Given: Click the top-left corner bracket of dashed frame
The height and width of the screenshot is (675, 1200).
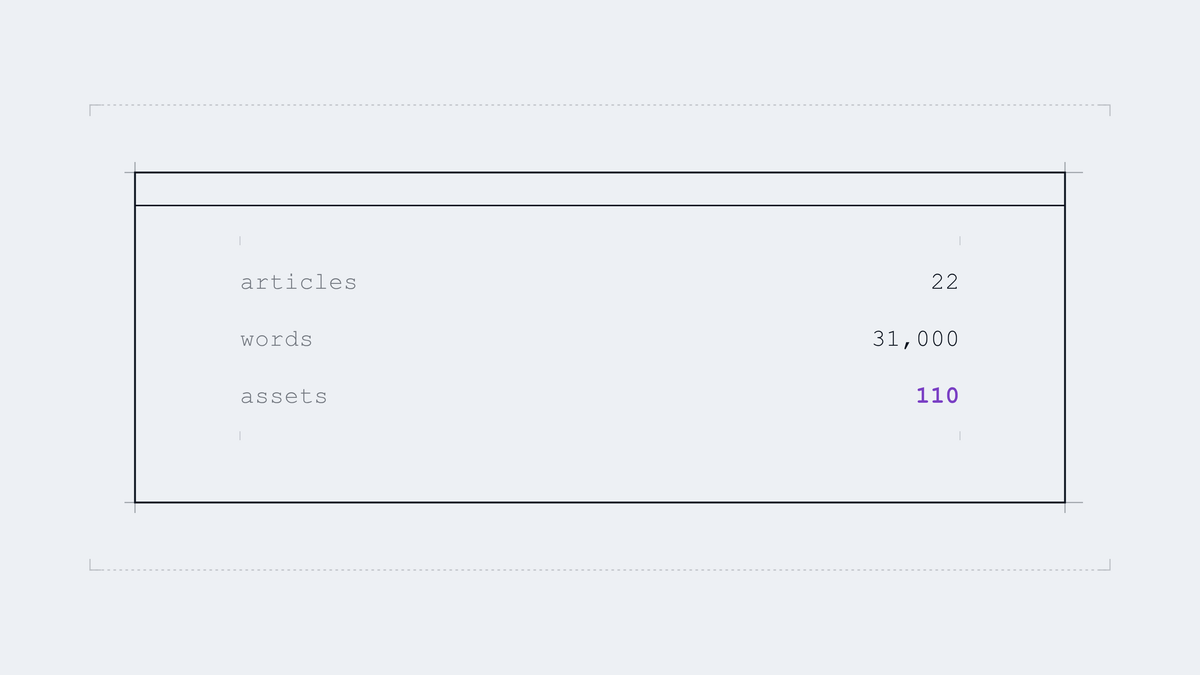Looking at the screenshot, I should pos(95,109).
